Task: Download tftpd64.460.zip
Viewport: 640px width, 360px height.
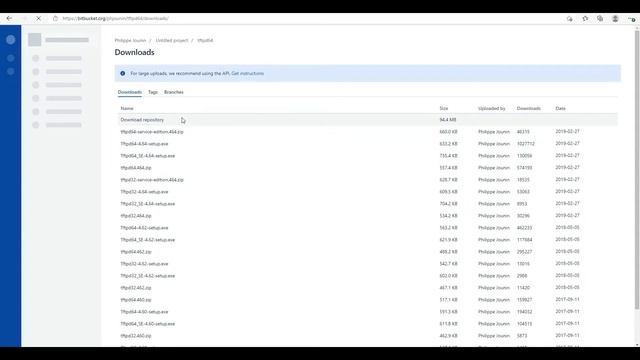Action: coord(136,300)
